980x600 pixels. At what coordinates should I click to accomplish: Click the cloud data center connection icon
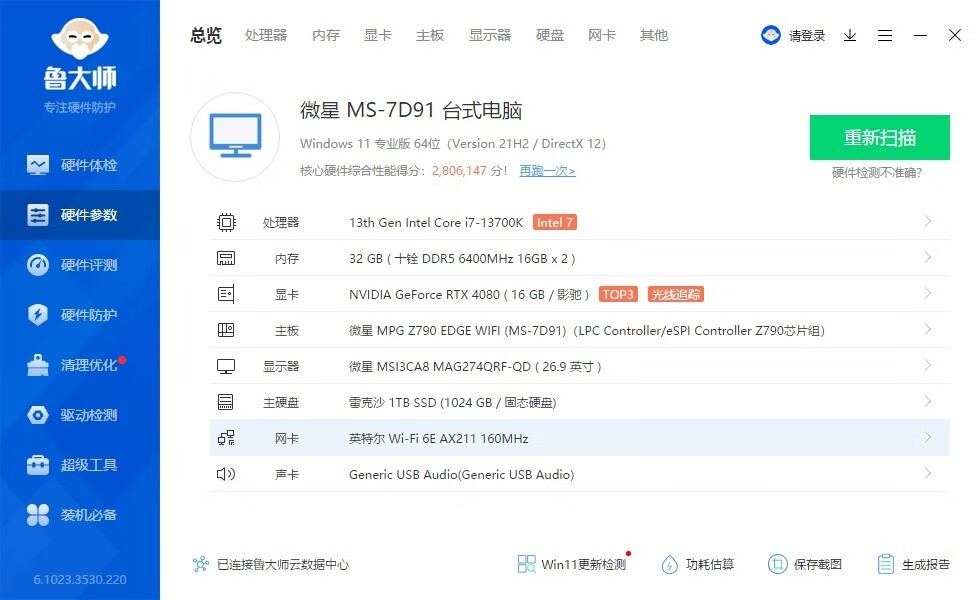(201, 564)
